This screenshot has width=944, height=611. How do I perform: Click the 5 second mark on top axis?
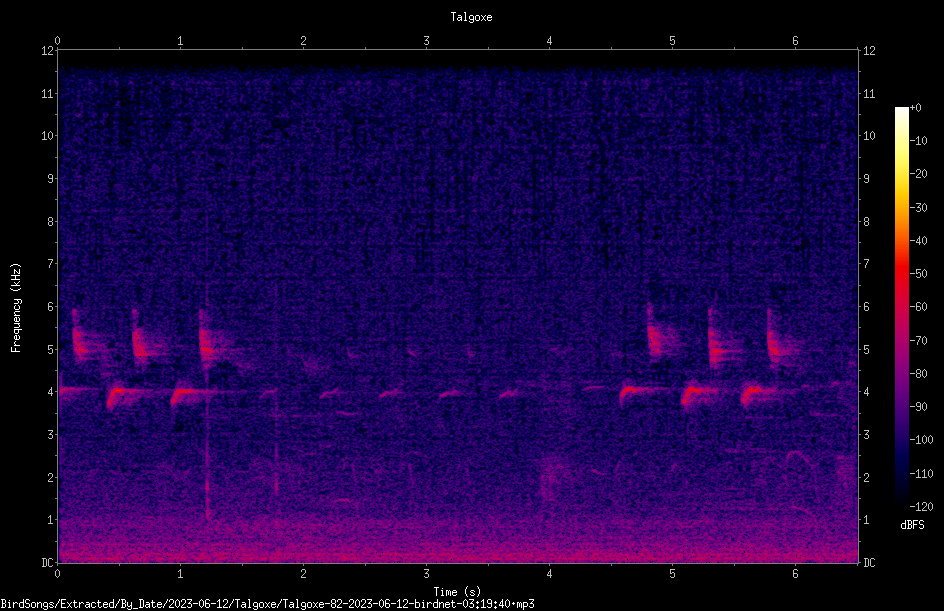click(x=672, y=41)
